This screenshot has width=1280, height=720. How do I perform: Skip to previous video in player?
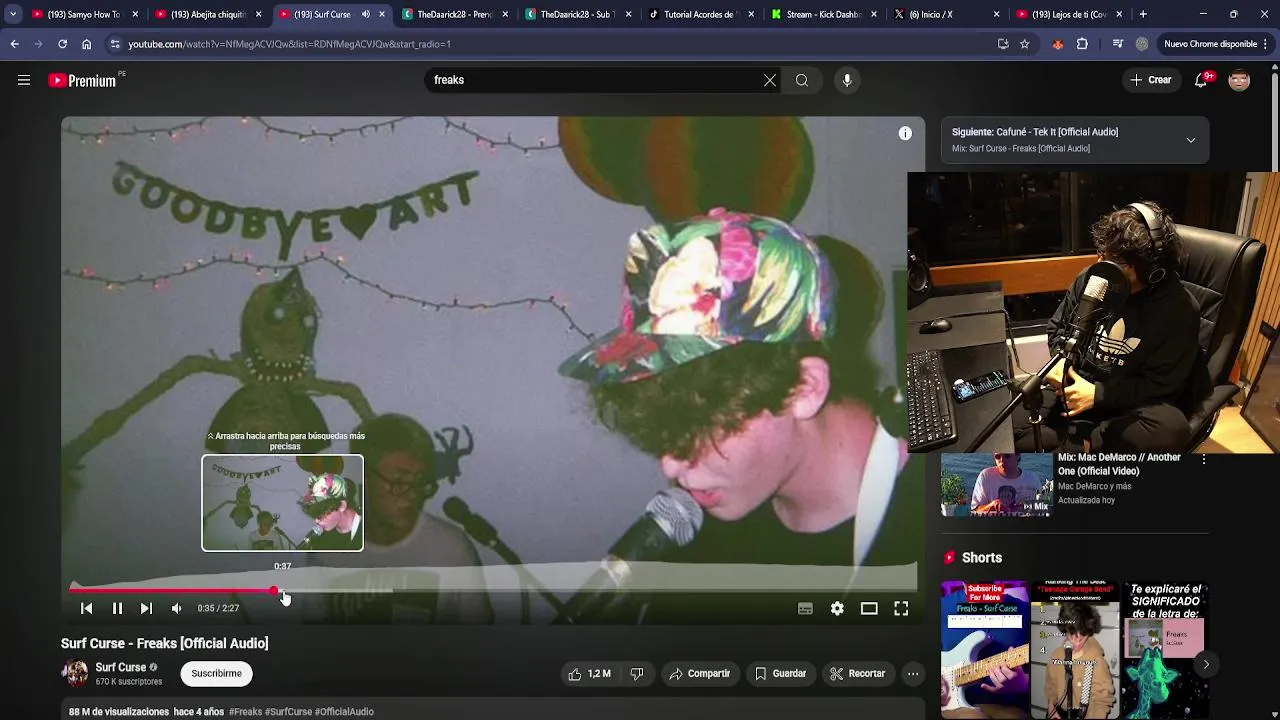[86, 608]
